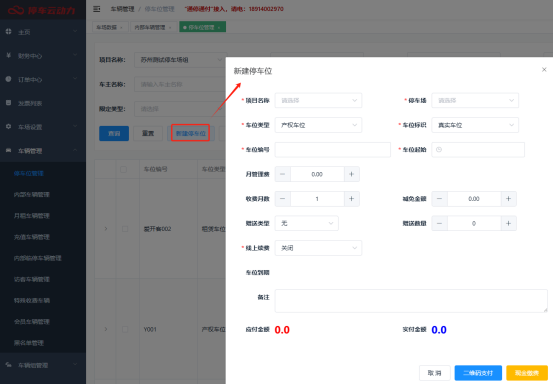
Task: Click minus icon of charge months
Action: point(282,199)
